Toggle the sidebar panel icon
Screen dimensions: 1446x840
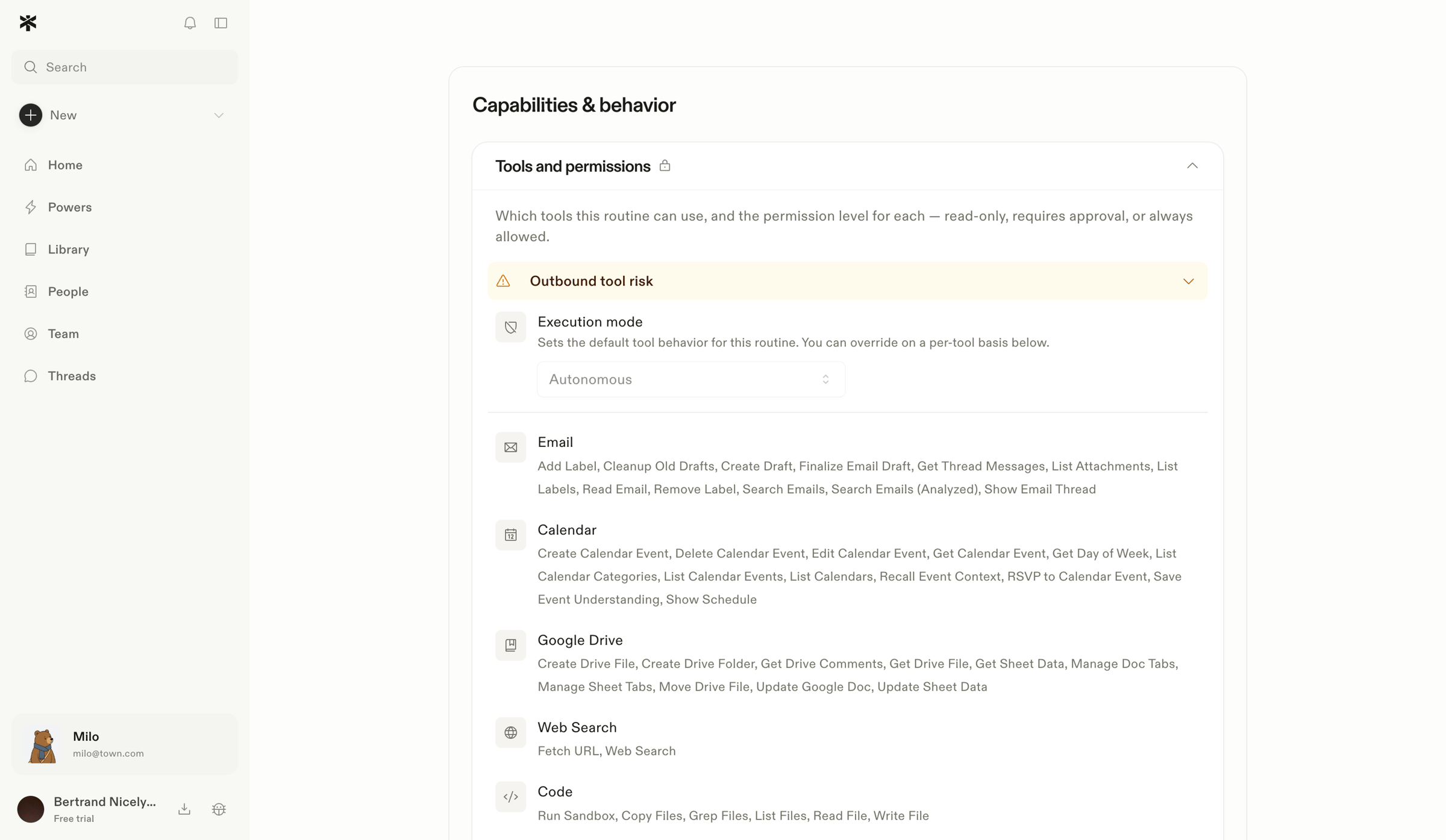(x=221, y=23)
